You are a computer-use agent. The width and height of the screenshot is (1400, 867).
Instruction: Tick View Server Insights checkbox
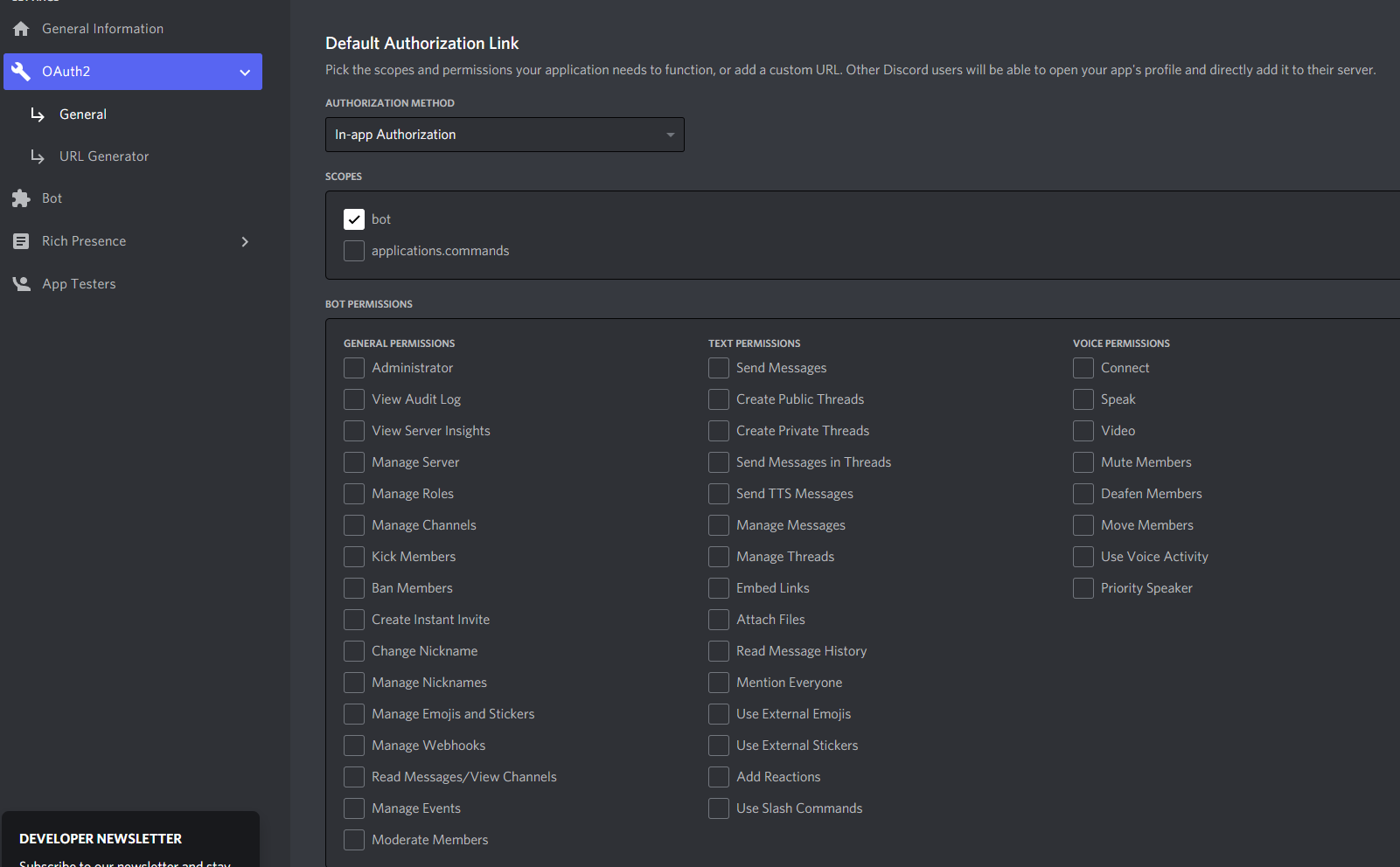[x=354, y=431]
